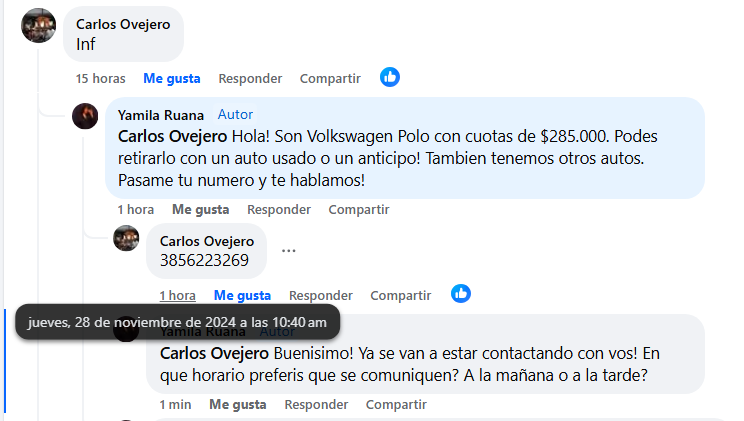Viewport: 744px width, 421px height.
Task: Click the bold 'Carlos Ovejero' mention in the 'Buenisimo' reply
Action: [x=214, y=353]
